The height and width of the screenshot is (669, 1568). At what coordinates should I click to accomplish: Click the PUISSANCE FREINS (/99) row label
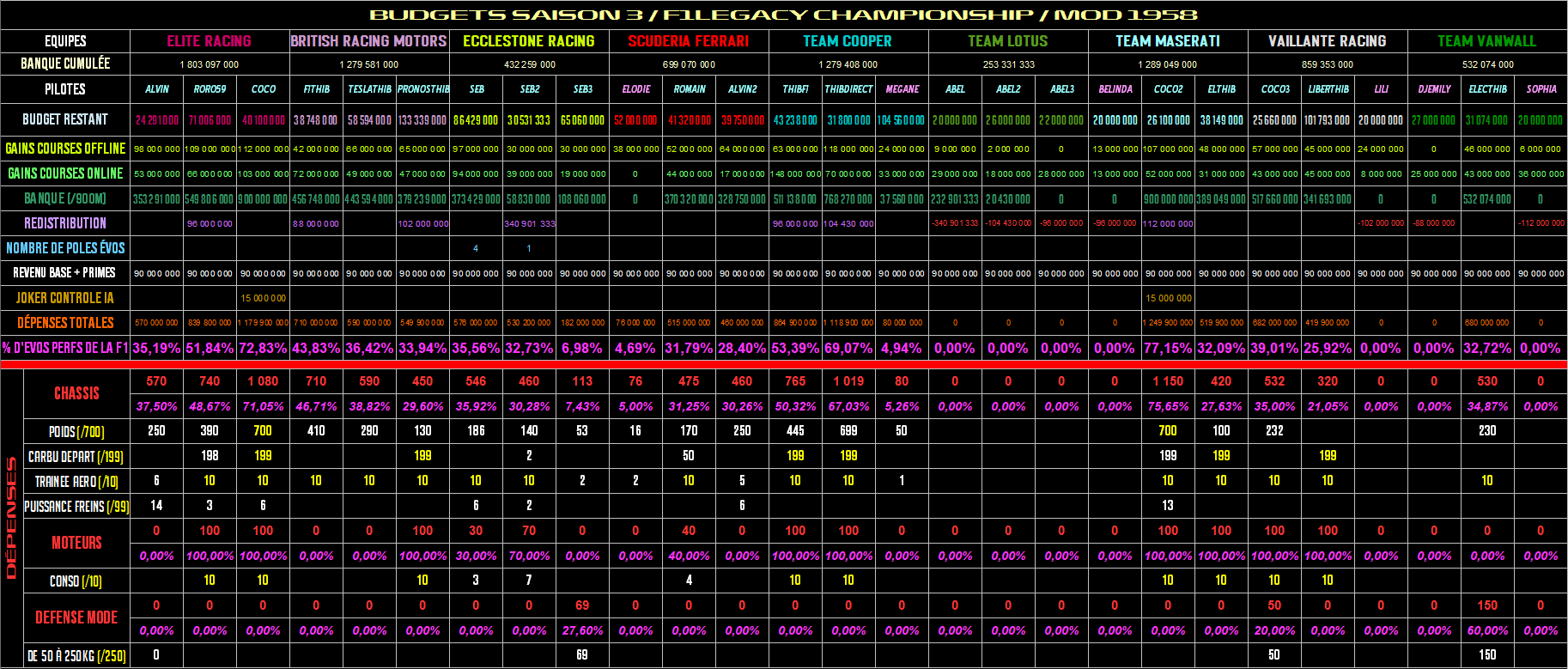click(76, 506)
